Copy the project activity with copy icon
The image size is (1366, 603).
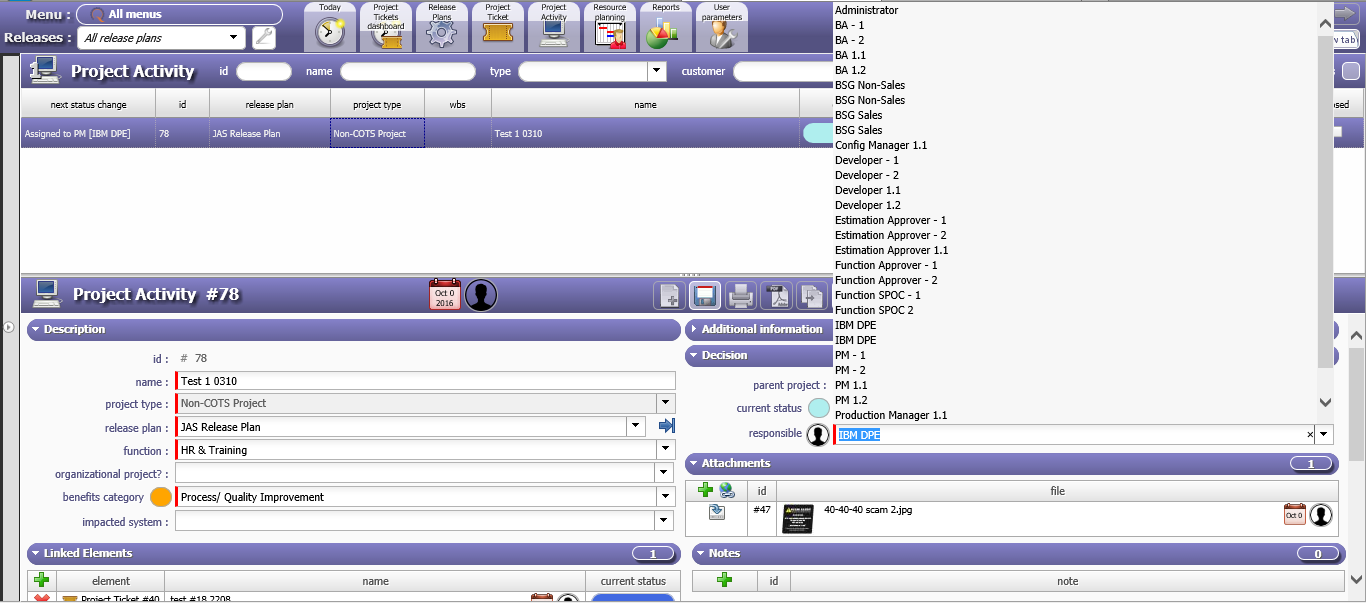[x=811, y=296]
